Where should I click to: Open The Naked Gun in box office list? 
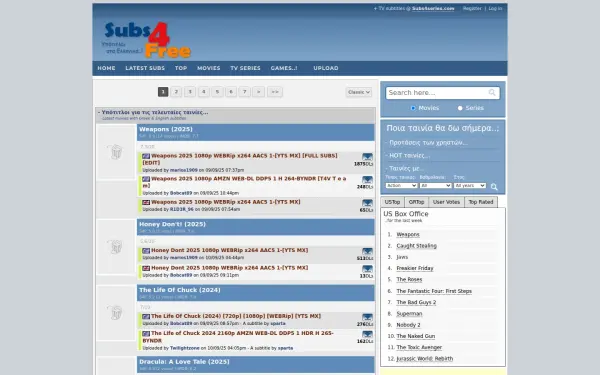(416, 336)
